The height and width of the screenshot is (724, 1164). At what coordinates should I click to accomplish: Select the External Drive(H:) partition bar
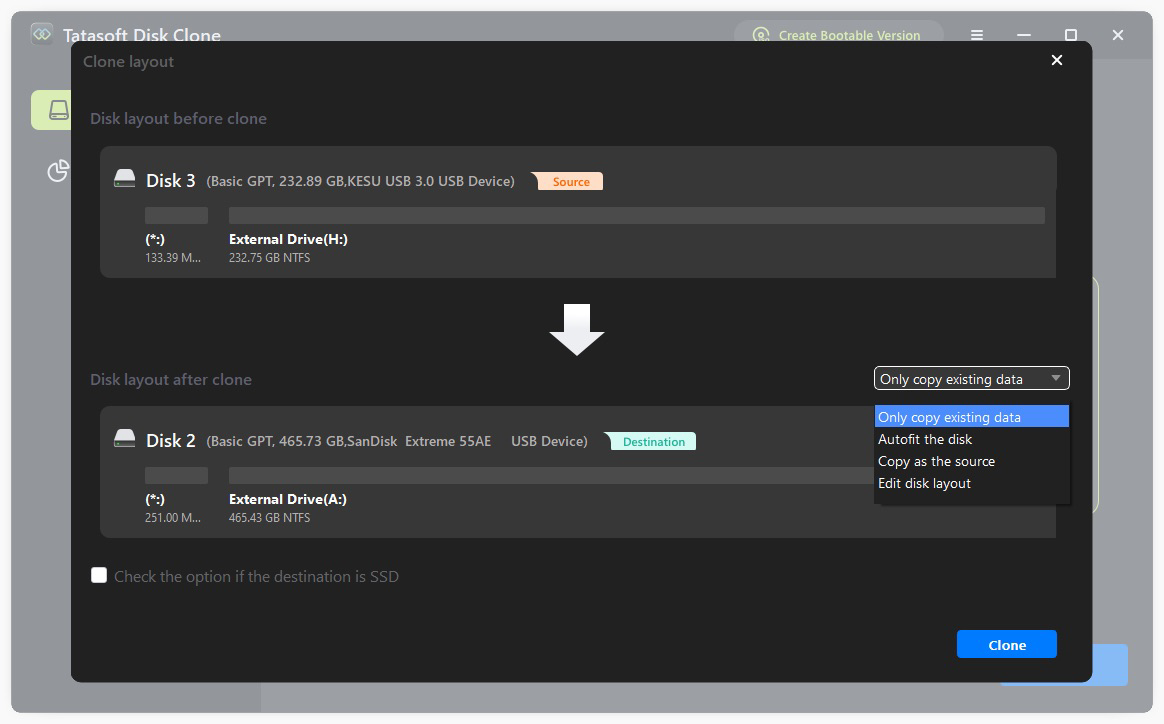coord(637,215)
